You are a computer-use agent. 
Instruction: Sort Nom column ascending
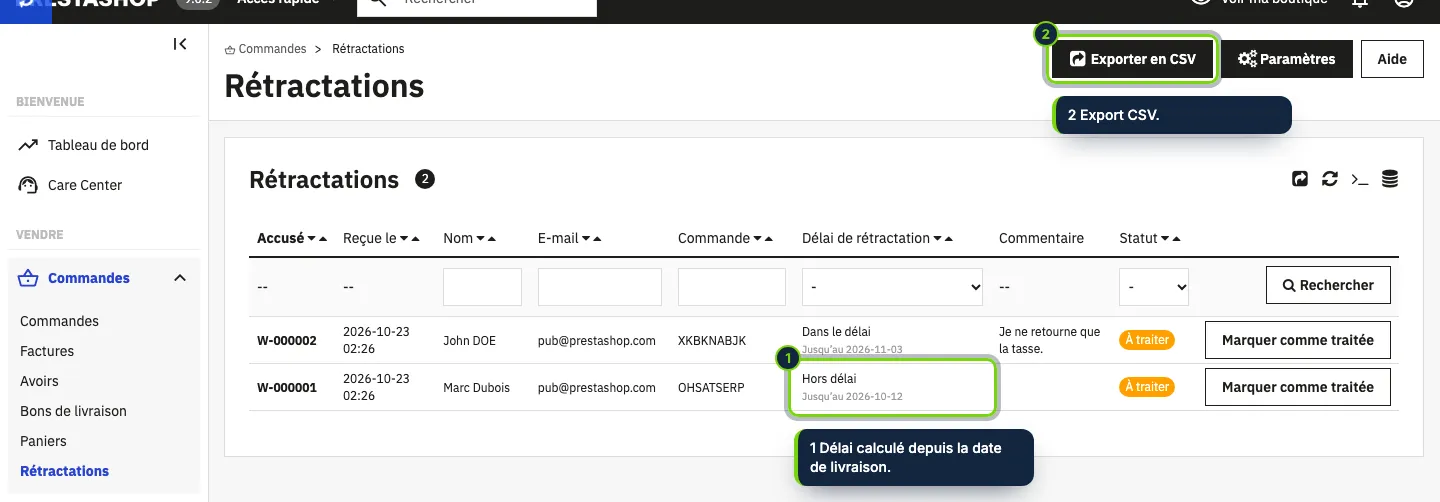click(x=492, y=239)
